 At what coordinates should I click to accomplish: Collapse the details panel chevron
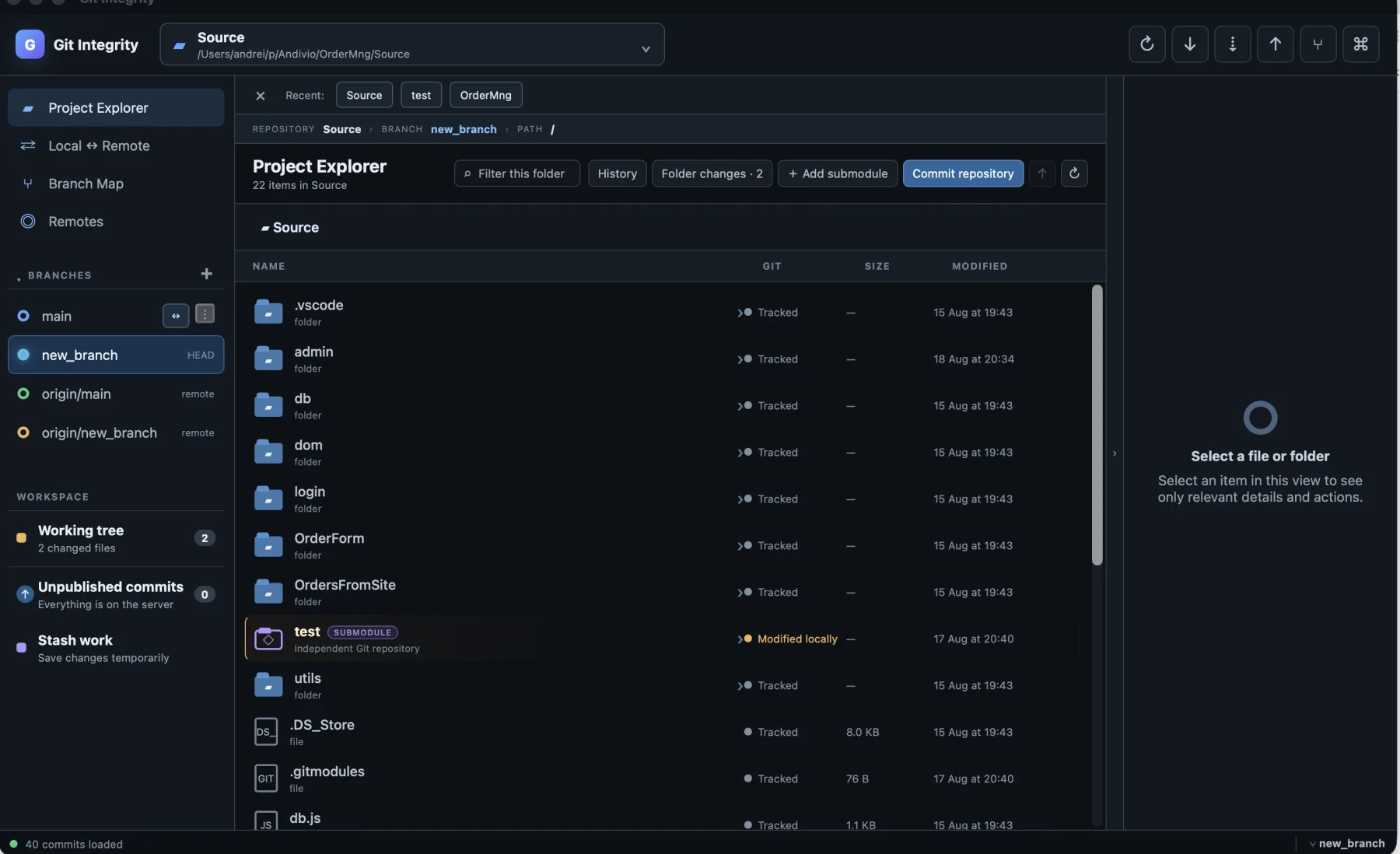[1115, 453]
